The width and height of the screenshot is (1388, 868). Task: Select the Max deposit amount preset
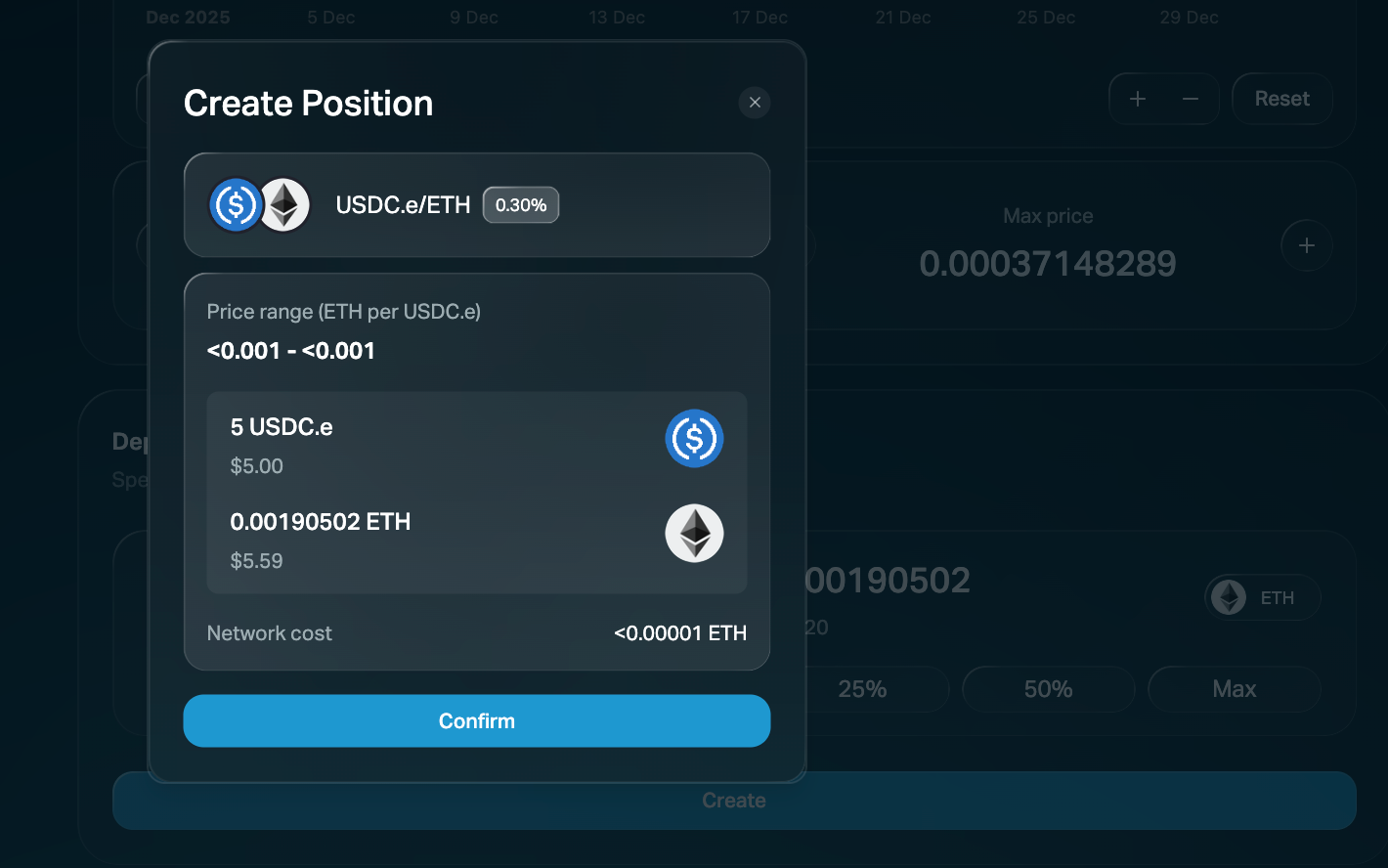[x=1234, y=689]
